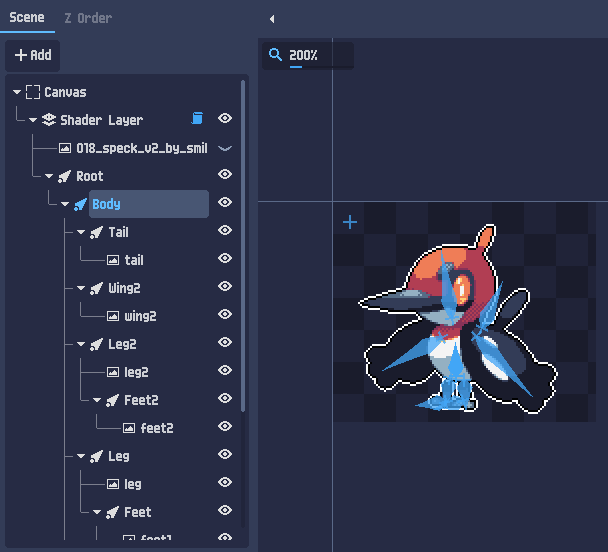608x552 pixels.
Task: Hide the Body bone
Action: [225, 202]
